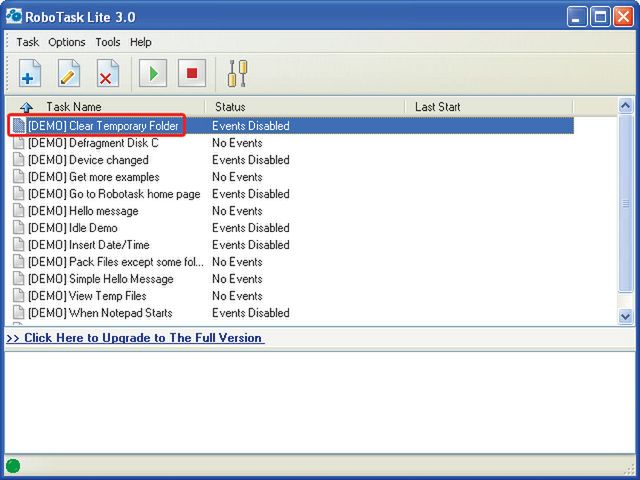This screenshot has height=480, width=640.
Task: Click document icon of Defragment Disk C row
Action: 18,143
